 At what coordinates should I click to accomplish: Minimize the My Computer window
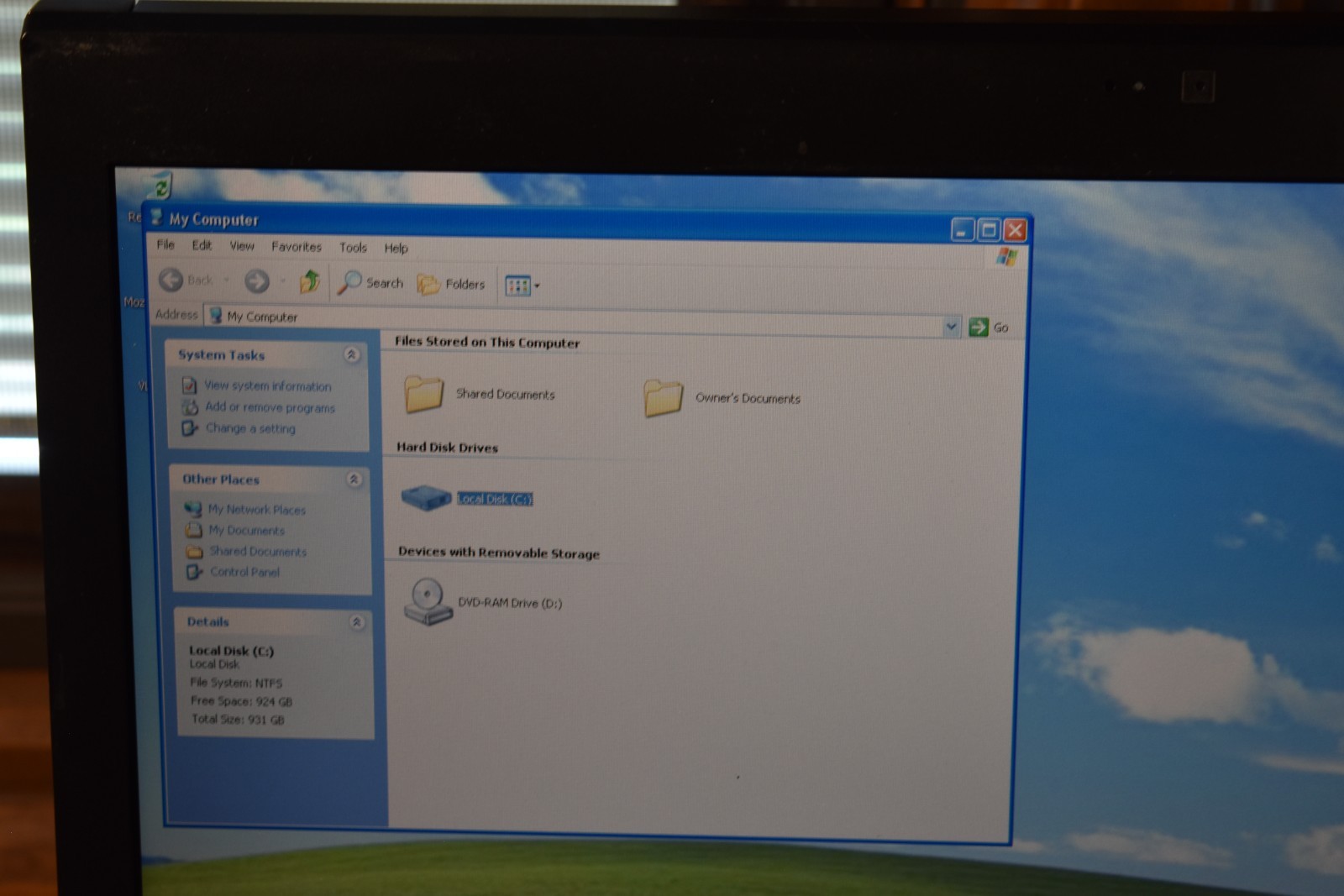pos(963,229)
